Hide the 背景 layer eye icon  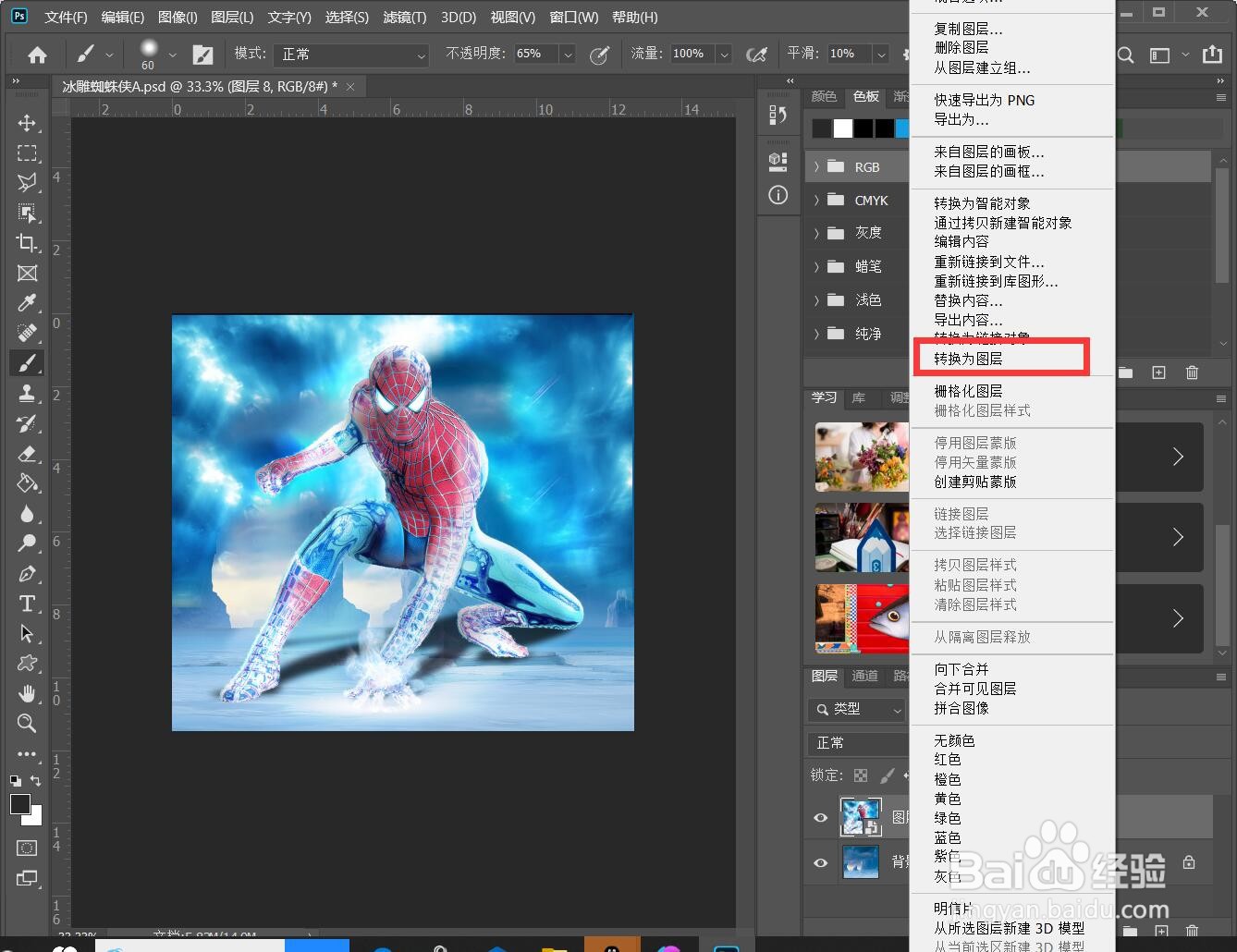click(820, 862)
